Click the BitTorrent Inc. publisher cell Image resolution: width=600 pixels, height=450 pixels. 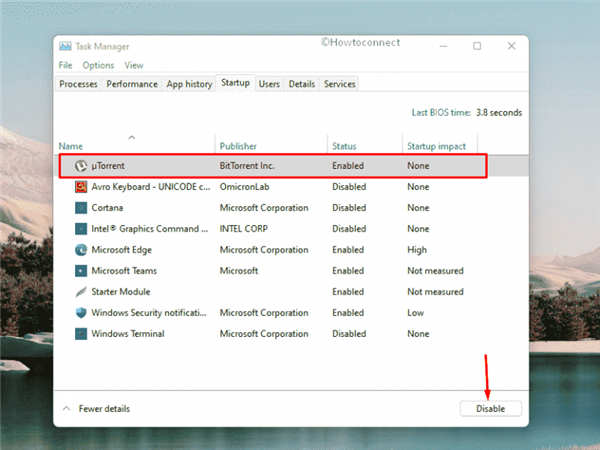(247, 166)
